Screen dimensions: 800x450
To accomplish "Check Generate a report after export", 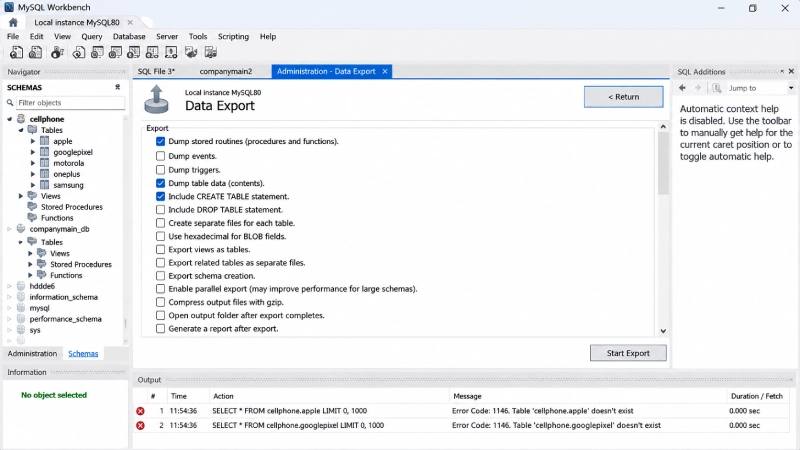I will pyautogui.click(x=160, y=329).
